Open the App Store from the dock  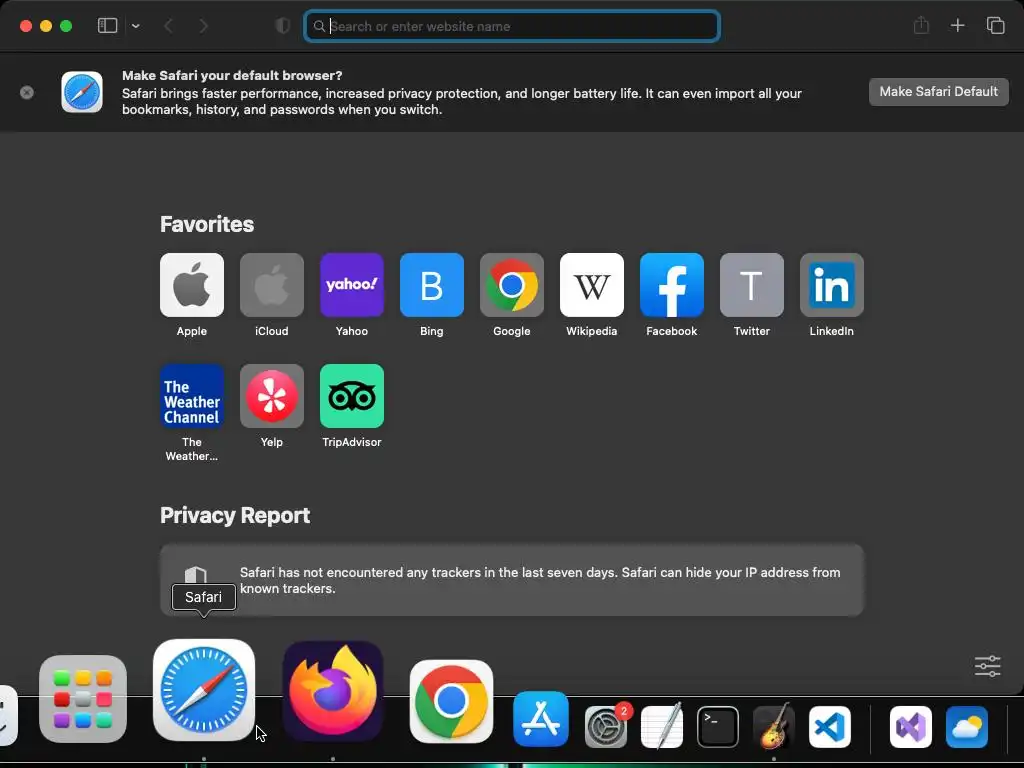[541, 719]
